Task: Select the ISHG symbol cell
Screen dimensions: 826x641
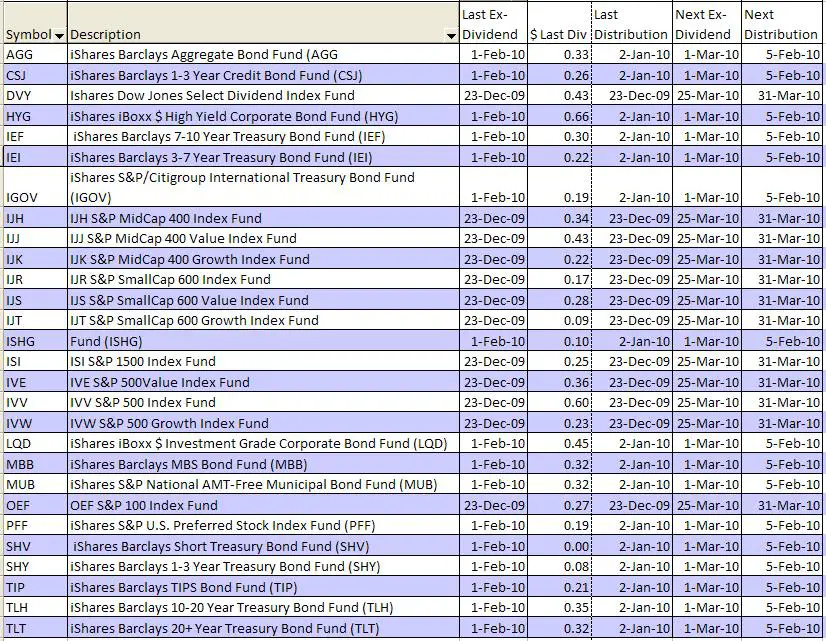Action: tap(35, 341)
